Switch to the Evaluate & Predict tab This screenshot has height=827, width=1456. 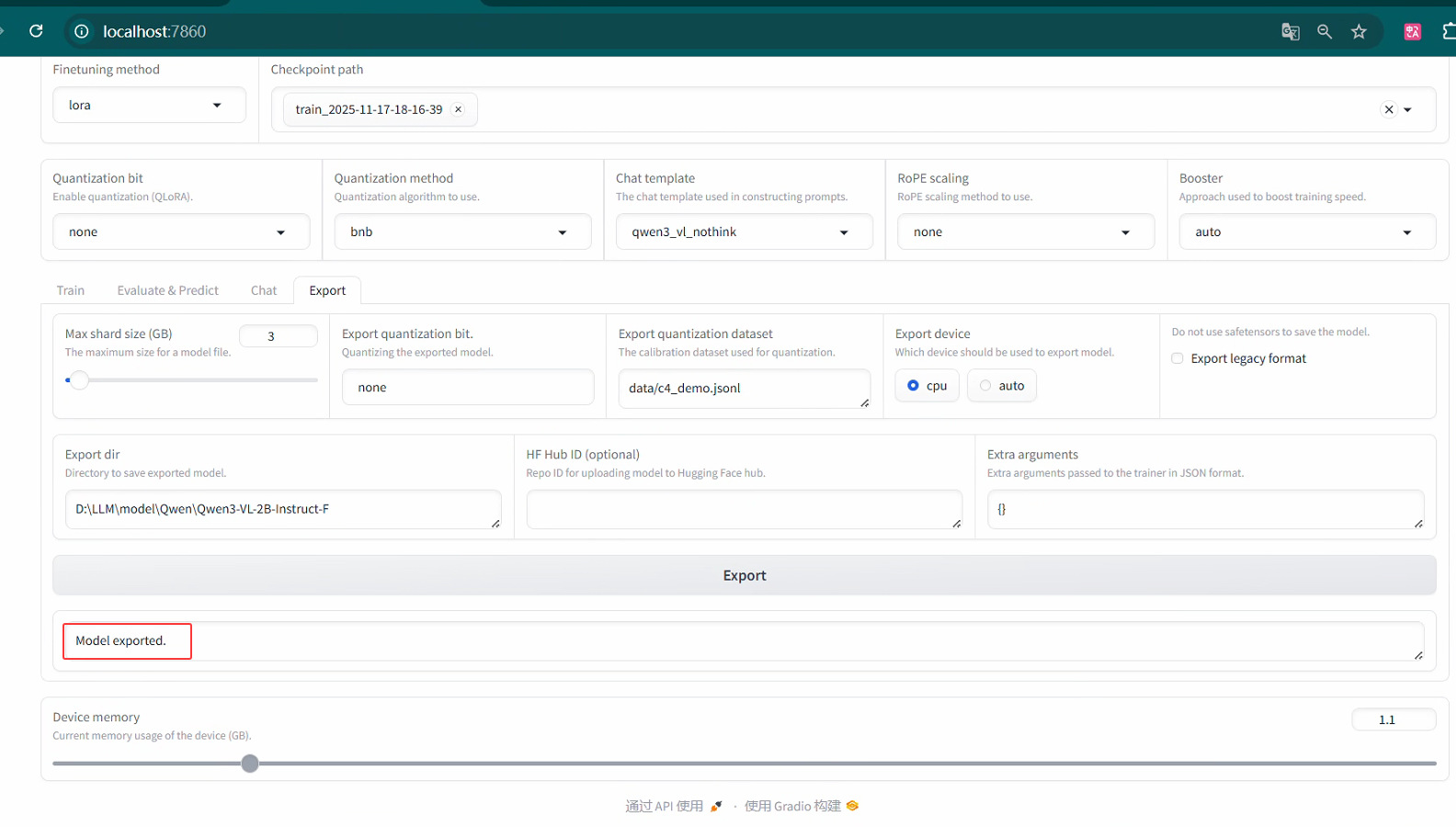tap(167, 290)
